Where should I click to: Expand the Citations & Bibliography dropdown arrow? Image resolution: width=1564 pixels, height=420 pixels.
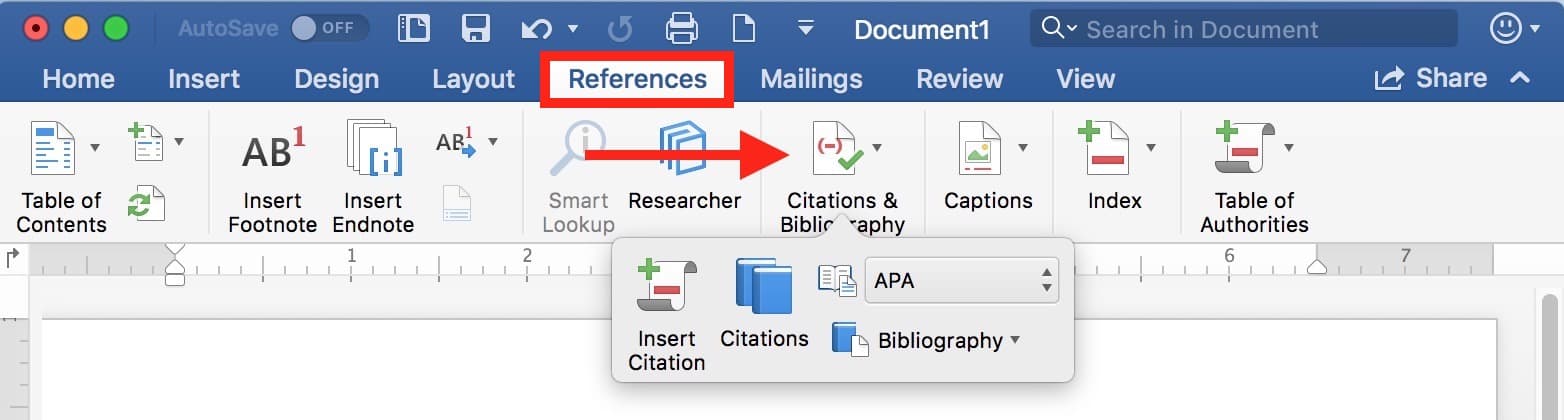click(877, 148)
